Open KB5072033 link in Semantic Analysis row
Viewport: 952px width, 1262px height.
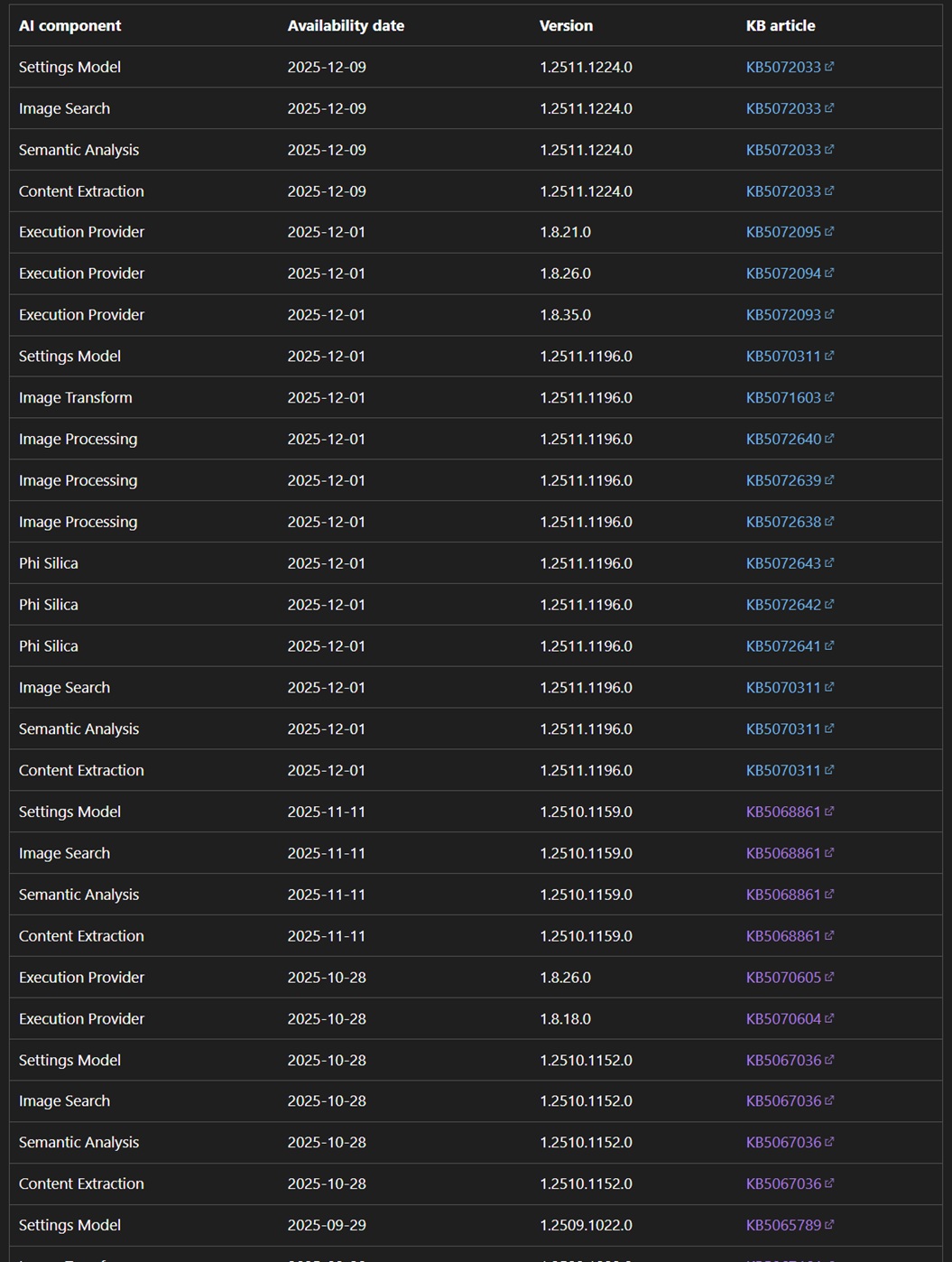click(782, 150)
